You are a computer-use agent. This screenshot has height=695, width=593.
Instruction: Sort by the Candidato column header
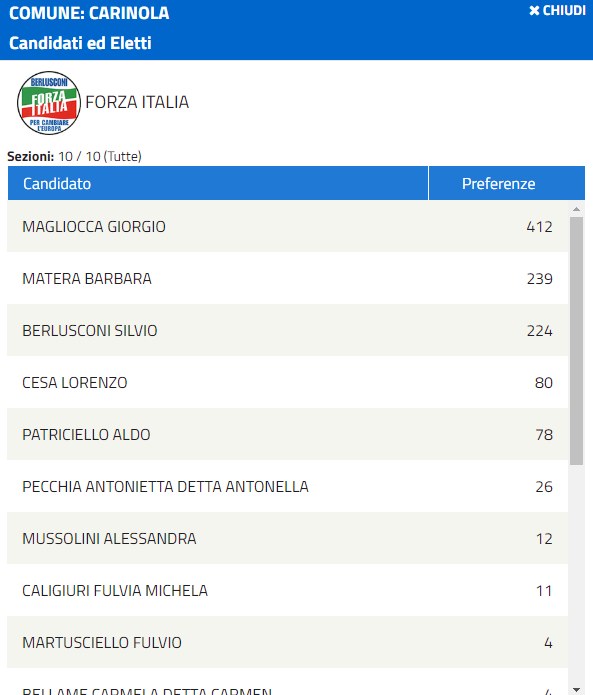click(x=218, y=184)
